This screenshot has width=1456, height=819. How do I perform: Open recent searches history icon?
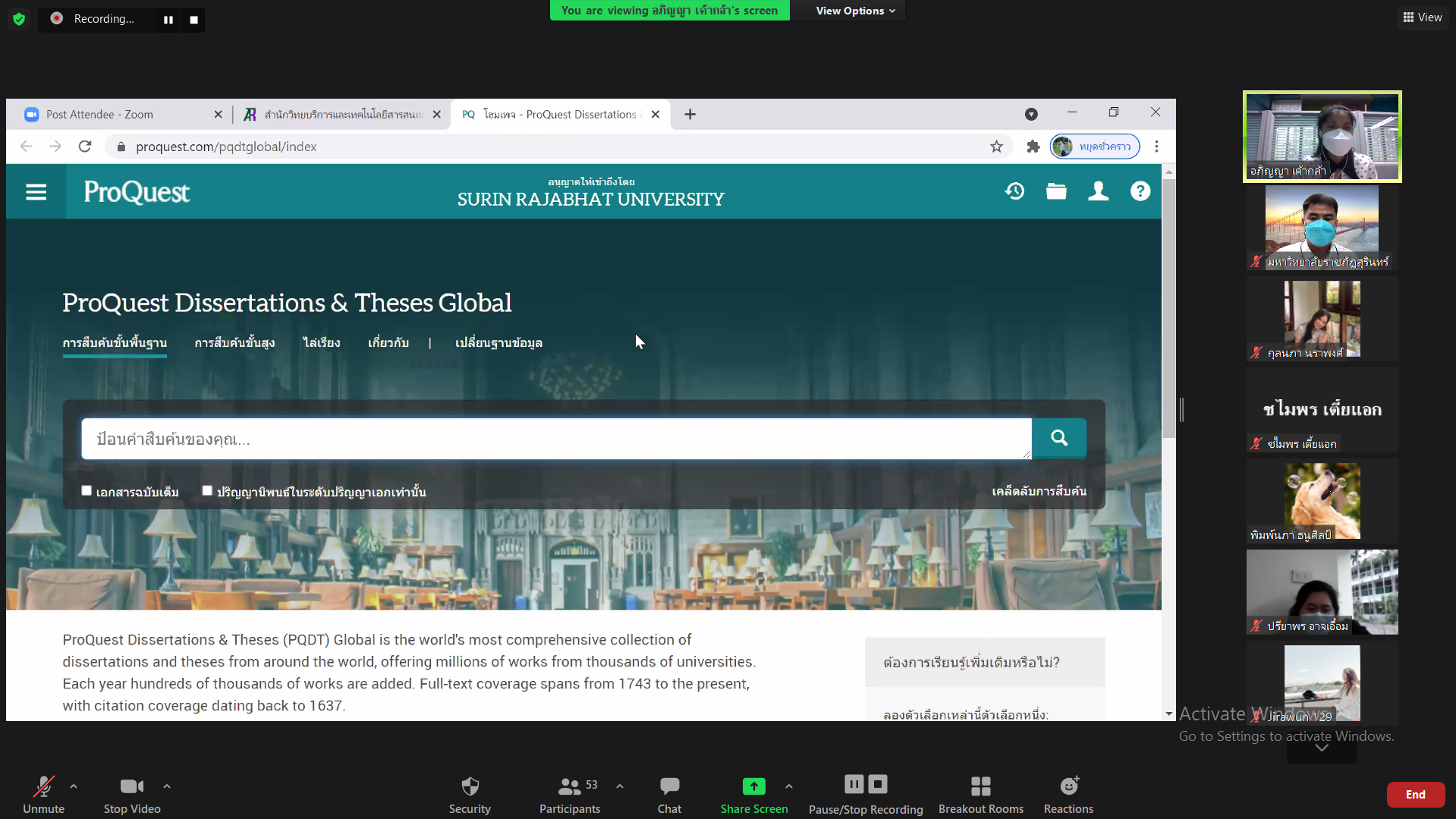pos(1014,191)
